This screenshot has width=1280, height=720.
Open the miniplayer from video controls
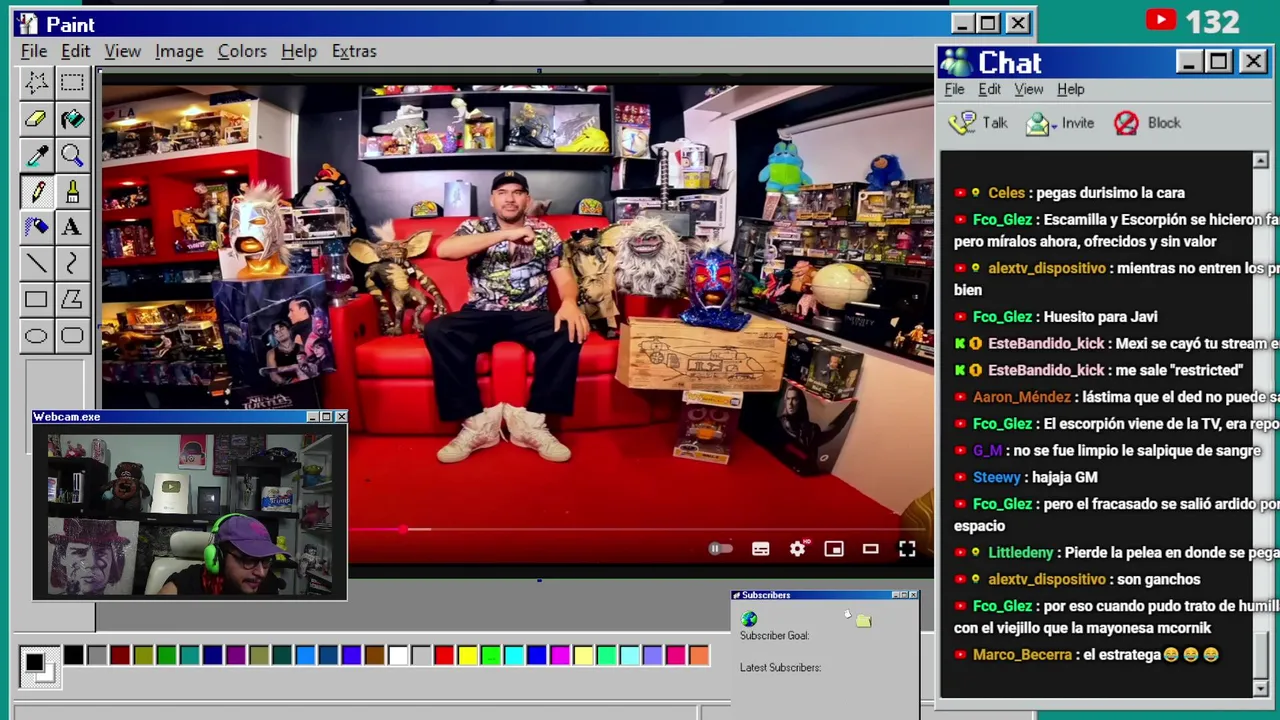[x=833, y=549]
